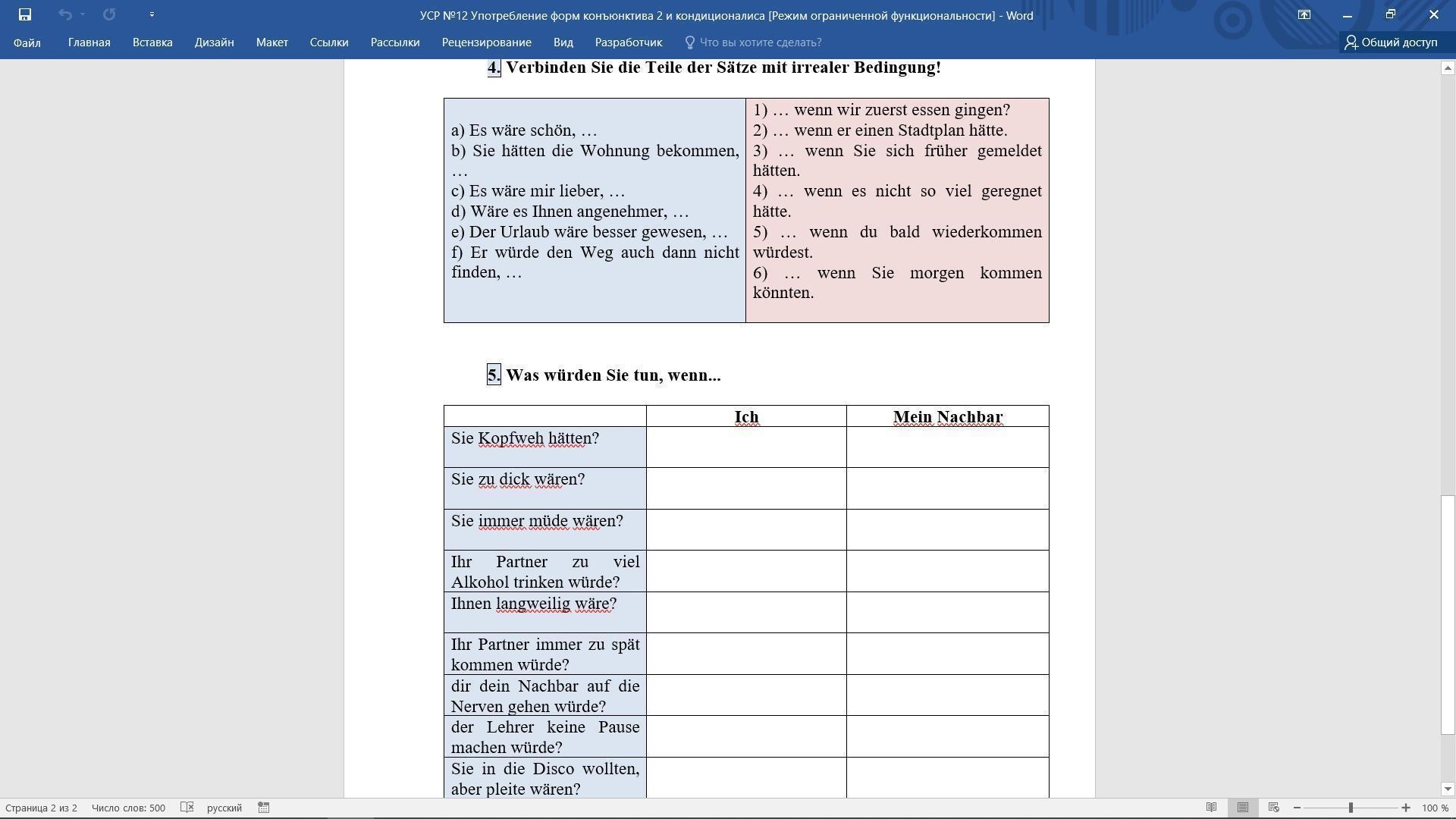This screenshot has width=1456, height=819.
Task: Open the ribbon display options icon
Action: (x=1304, y=14)
